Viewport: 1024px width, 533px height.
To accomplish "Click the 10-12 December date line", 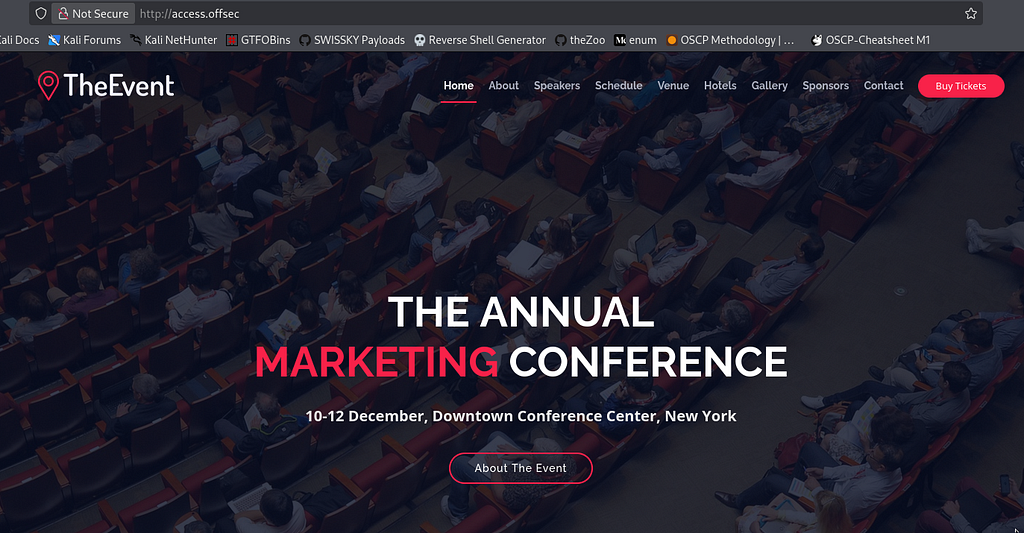I will (520, 416).
